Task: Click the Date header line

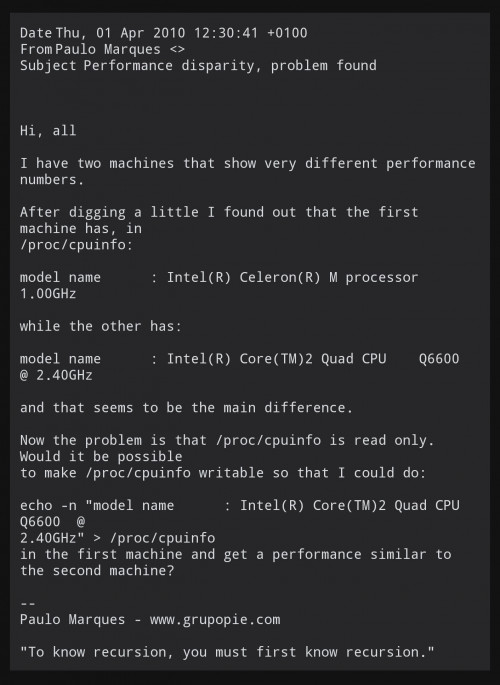Action: (164, 33)
